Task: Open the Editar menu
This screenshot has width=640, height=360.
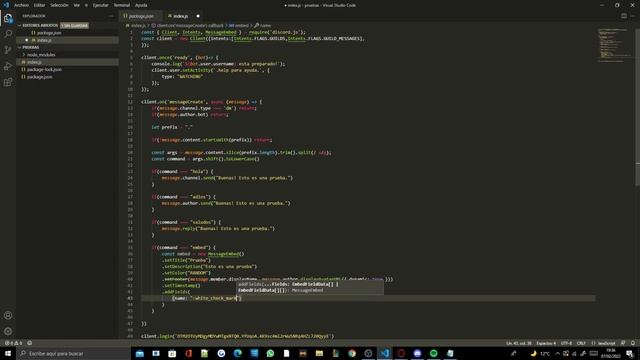Action: click(39, 5)
